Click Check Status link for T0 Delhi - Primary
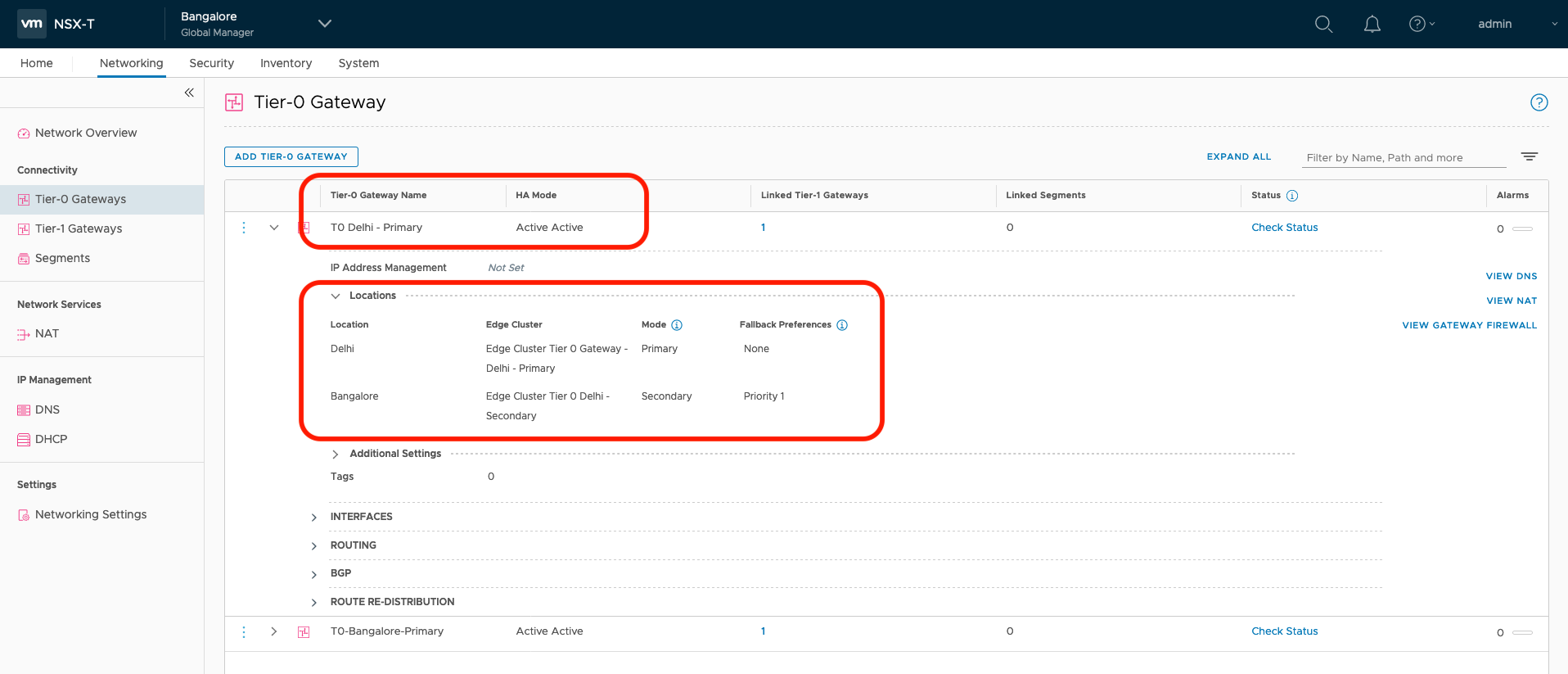This screenshot has height=674, width=1568. 1284,228
